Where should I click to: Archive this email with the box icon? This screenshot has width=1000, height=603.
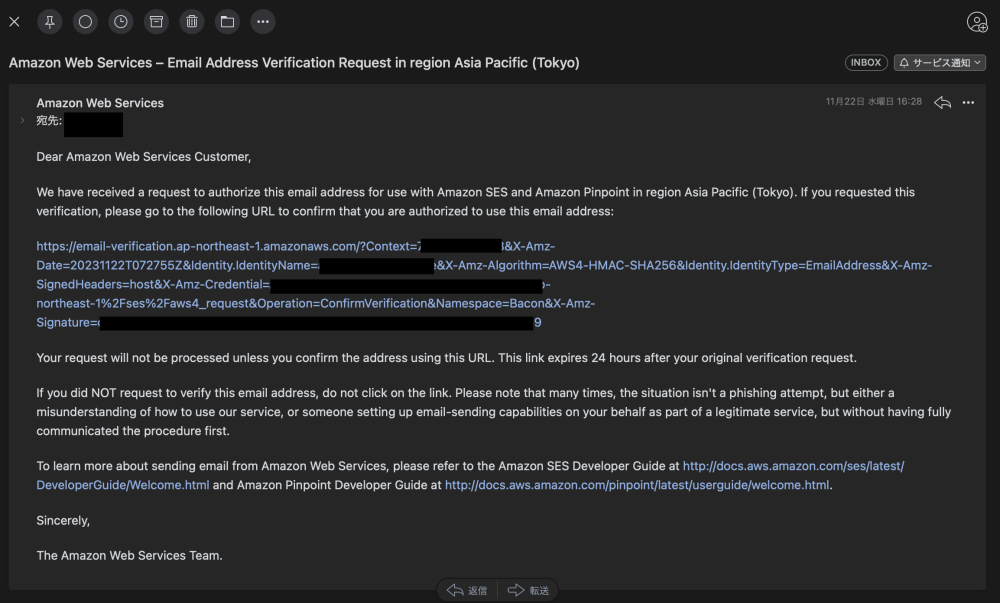pyautogui.click(x=156, y=22)
